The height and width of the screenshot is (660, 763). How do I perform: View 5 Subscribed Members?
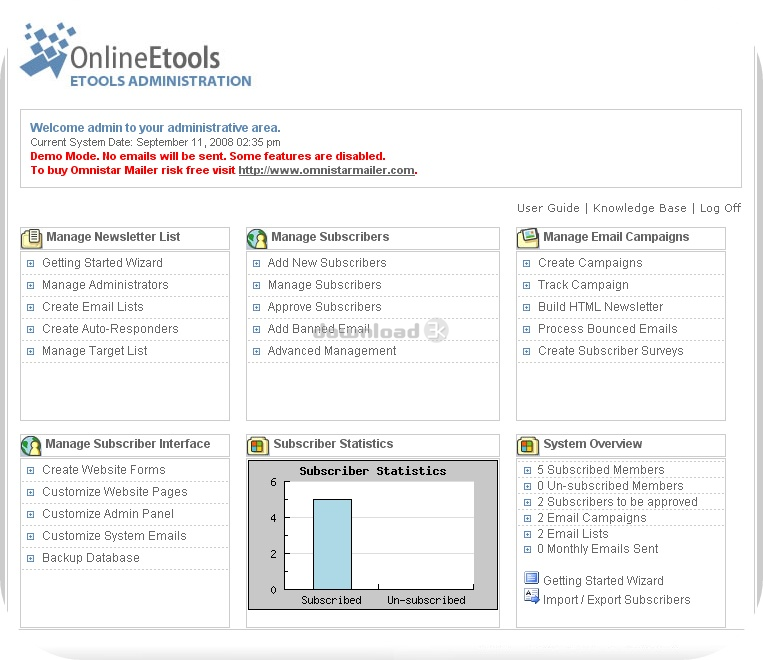pyautogui.click(x=600, y=470)
